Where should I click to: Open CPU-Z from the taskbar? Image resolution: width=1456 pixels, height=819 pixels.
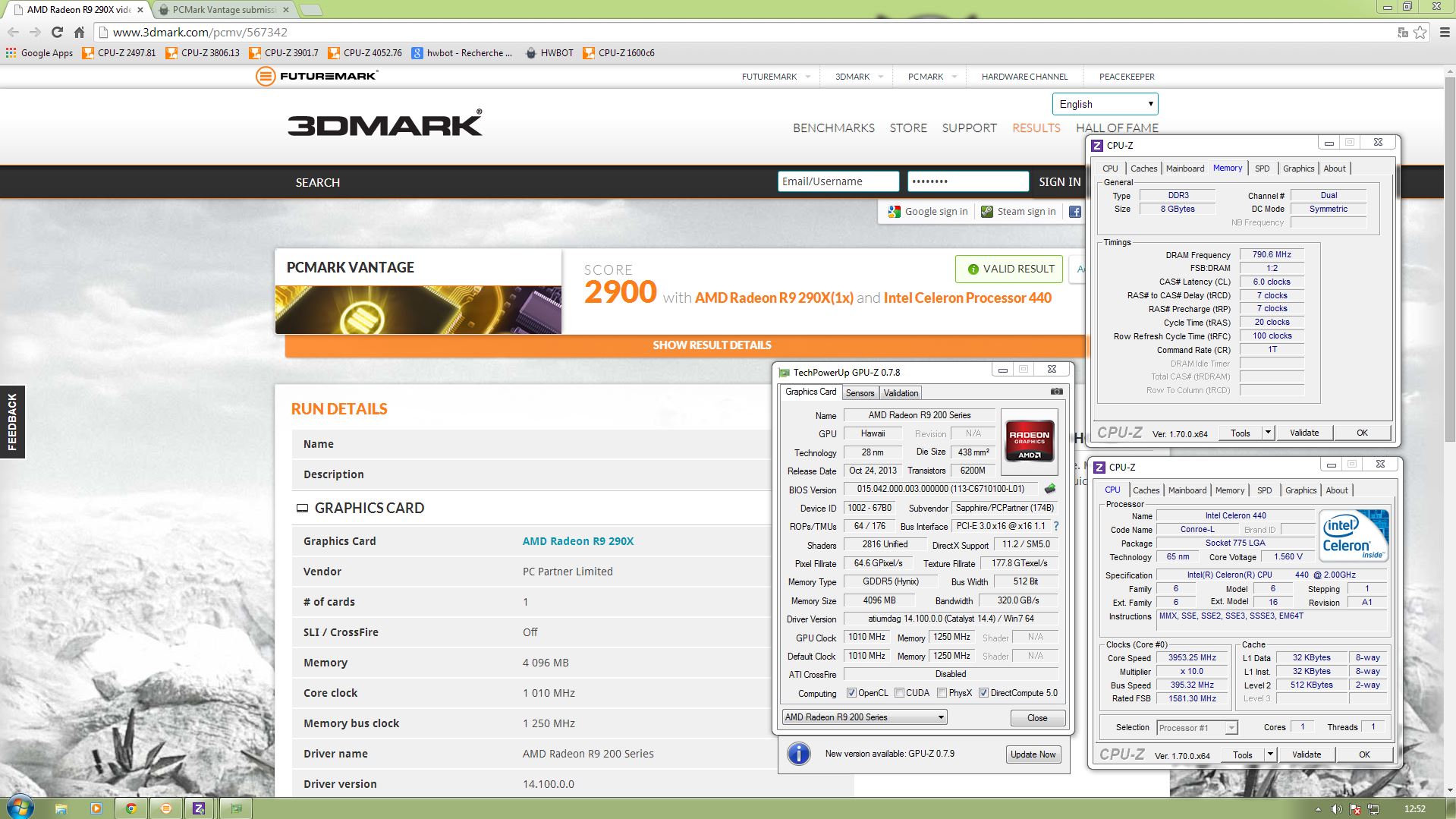click(199, 808)
